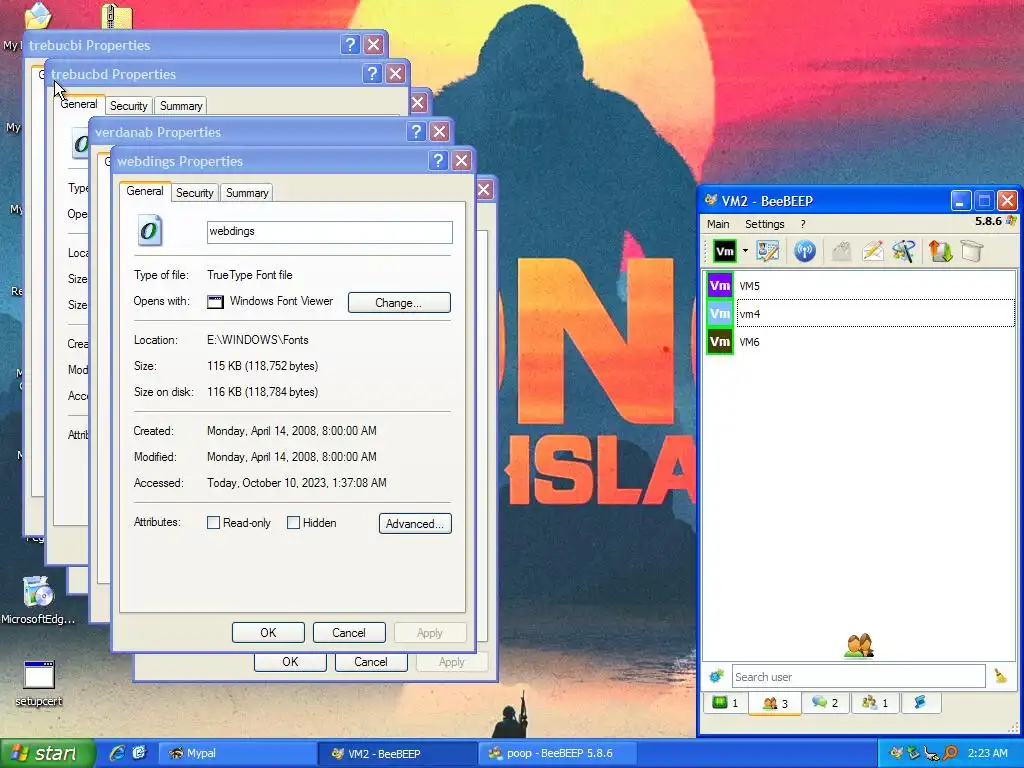Click the help question mark in trebucbd Properties
This screenshot has width=1024, height=768.
[x=372, y=74]
